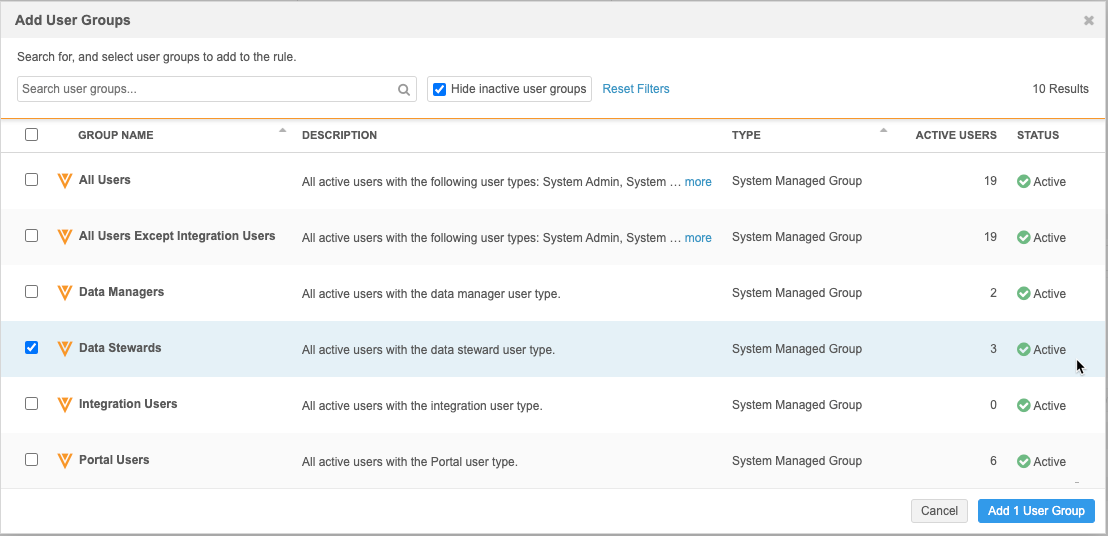This screenshot has height=536, width=1108.
Task: Click the search magnifier icon
Action: point(404,89)
